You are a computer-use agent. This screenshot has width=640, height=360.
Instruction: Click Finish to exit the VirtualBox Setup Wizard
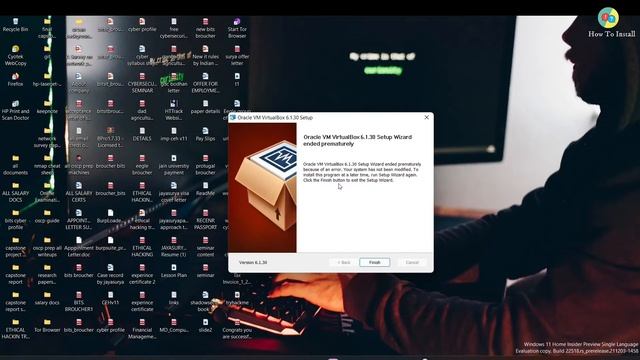(x=374, y=262)
